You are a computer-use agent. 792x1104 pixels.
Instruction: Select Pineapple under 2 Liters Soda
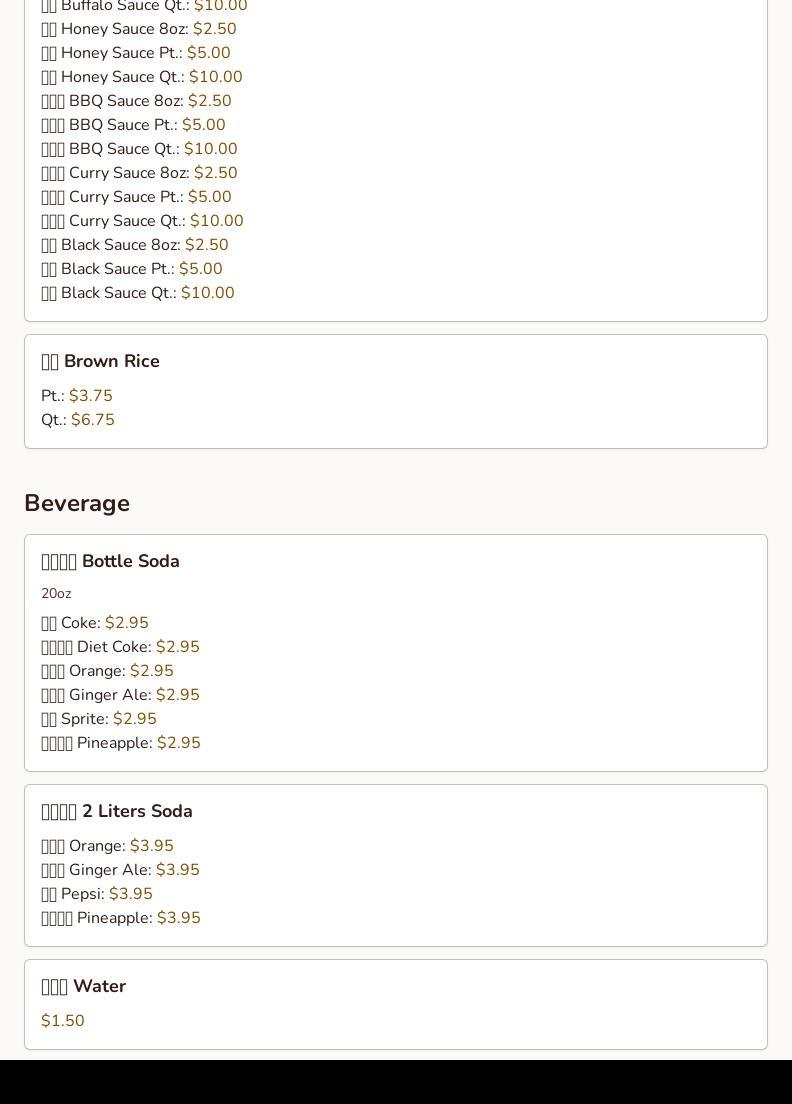pyautogui.click(x=121, y=917)
